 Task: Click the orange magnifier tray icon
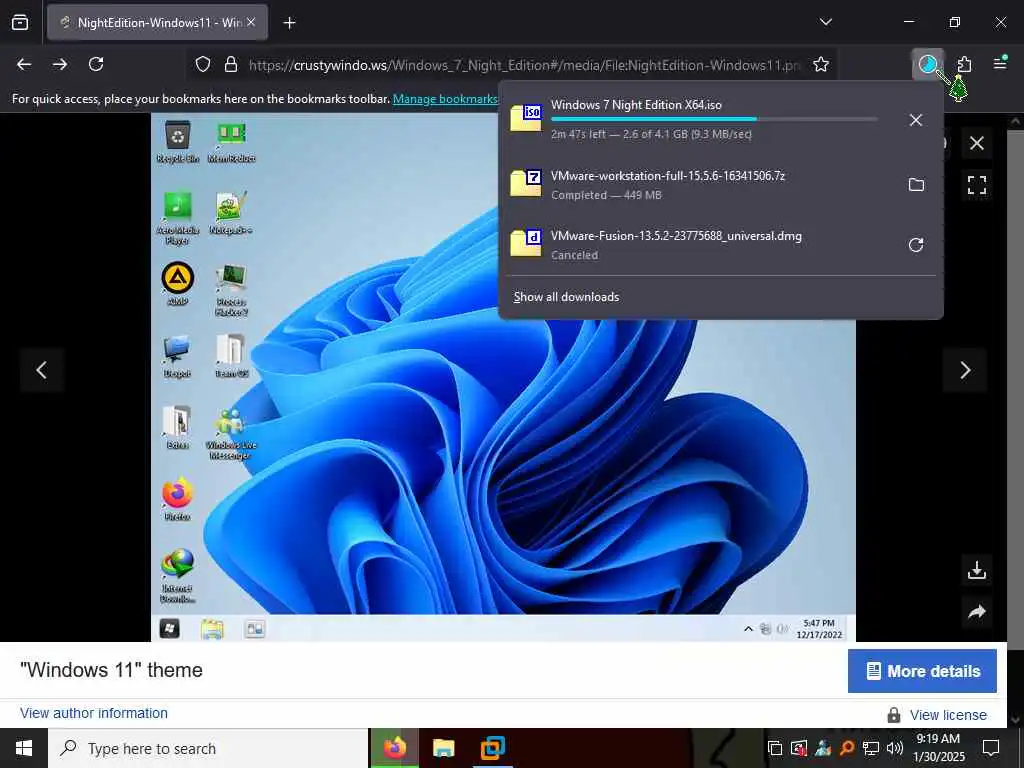click(x=846, y=748)
